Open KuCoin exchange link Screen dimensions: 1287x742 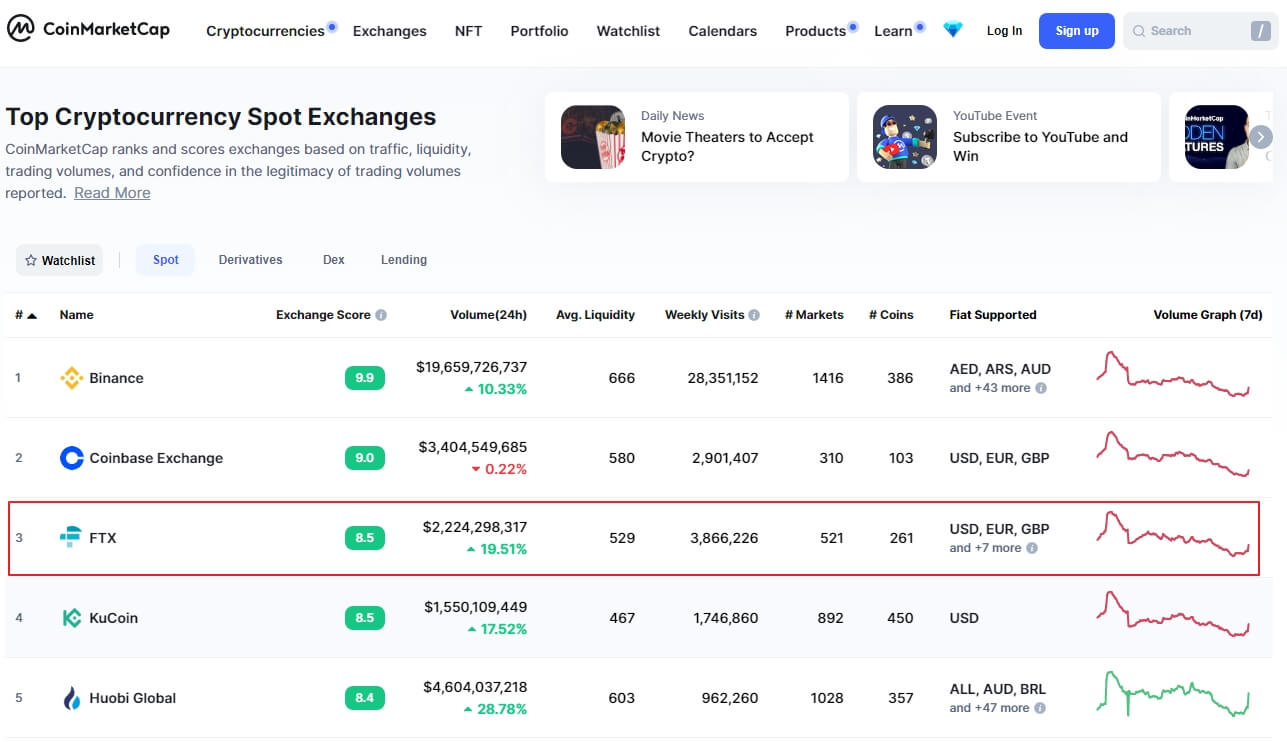pos(113,618)
